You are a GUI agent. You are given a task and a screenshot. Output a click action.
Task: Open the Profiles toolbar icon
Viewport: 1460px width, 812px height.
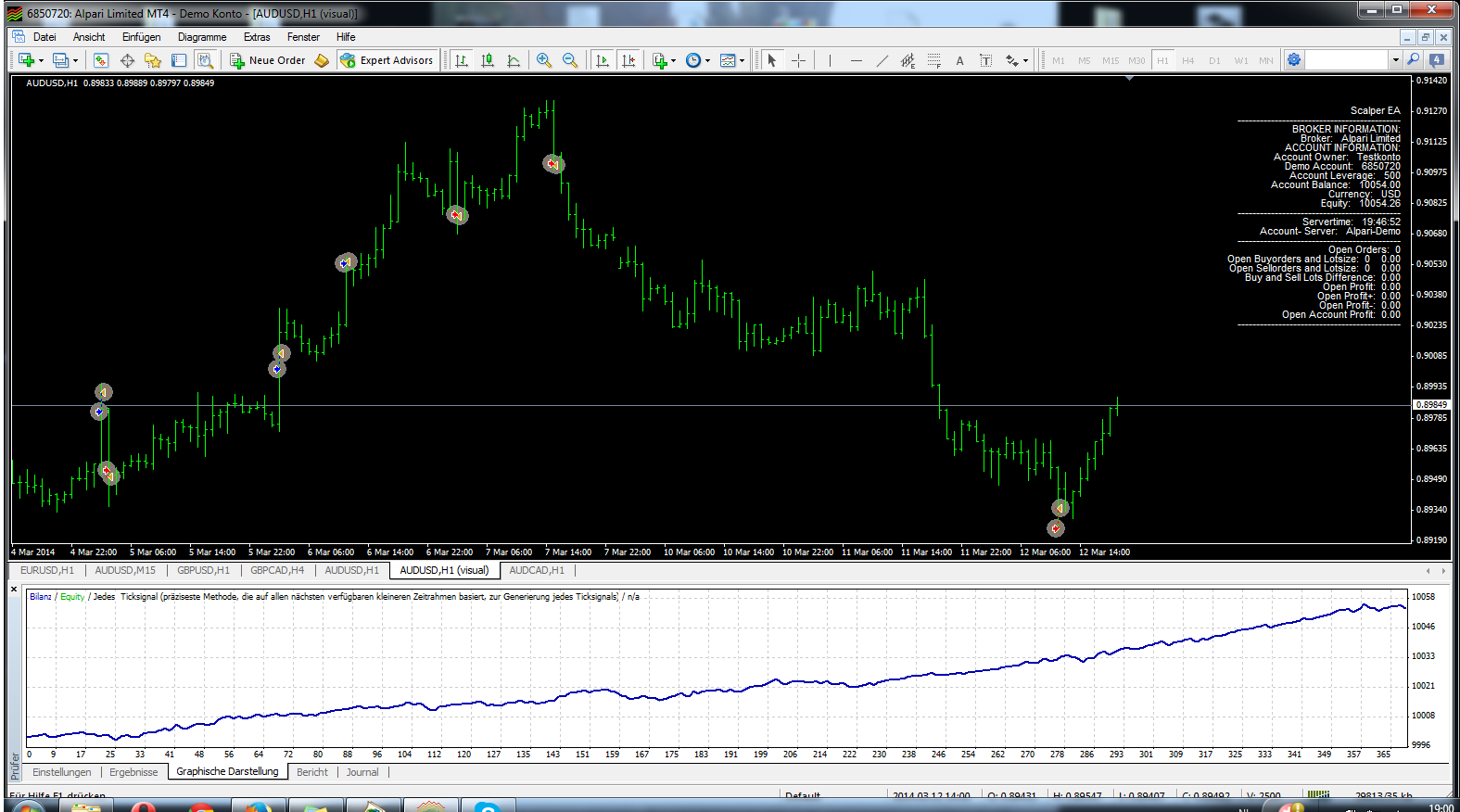[61, 60]
